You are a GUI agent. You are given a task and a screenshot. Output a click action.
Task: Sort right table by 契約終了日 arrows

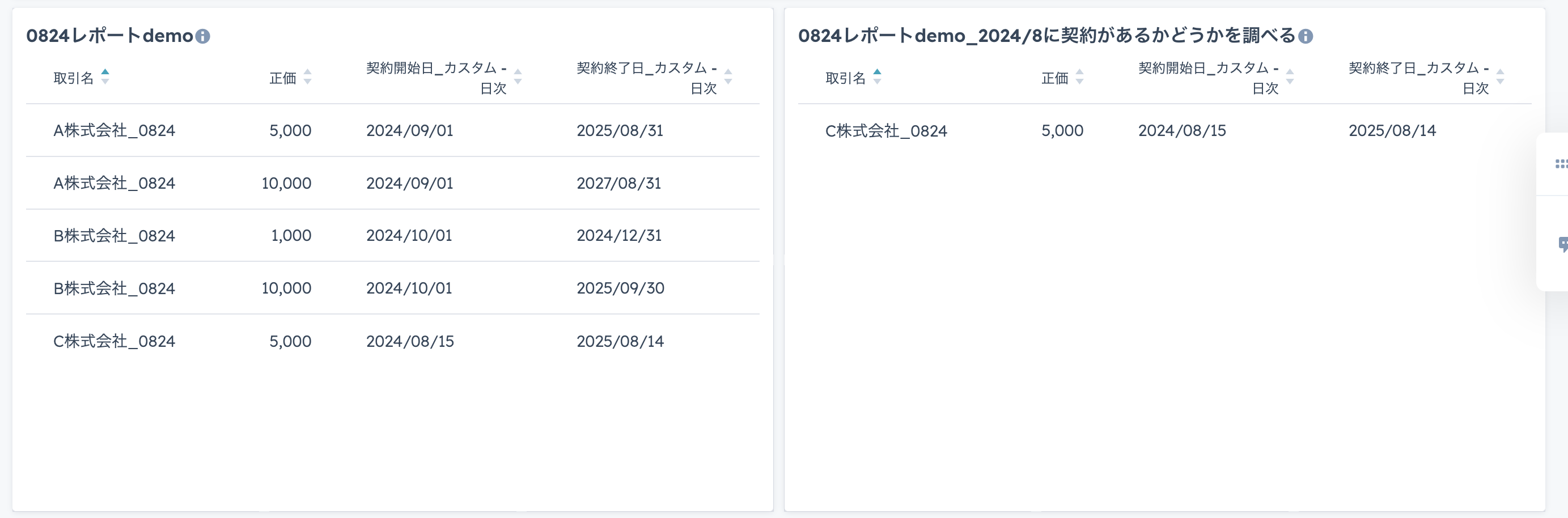point(1500,77)
